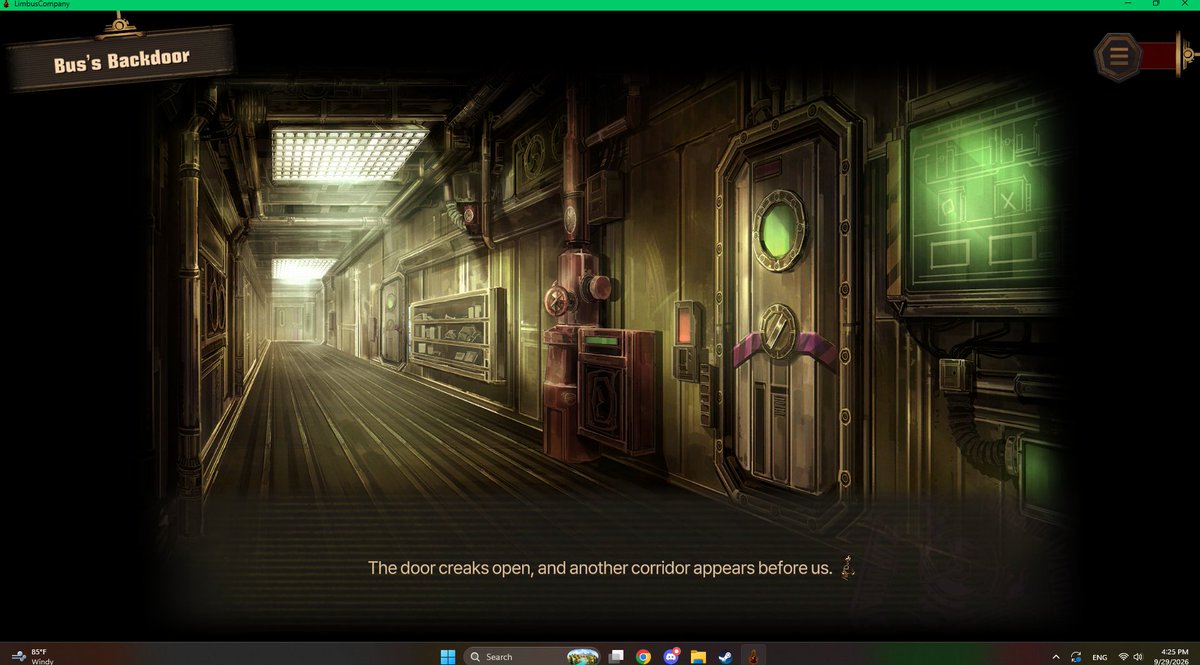The image size is (1200, 665).
Task: Open the volume speaker icon
Action: (1139, 656)
